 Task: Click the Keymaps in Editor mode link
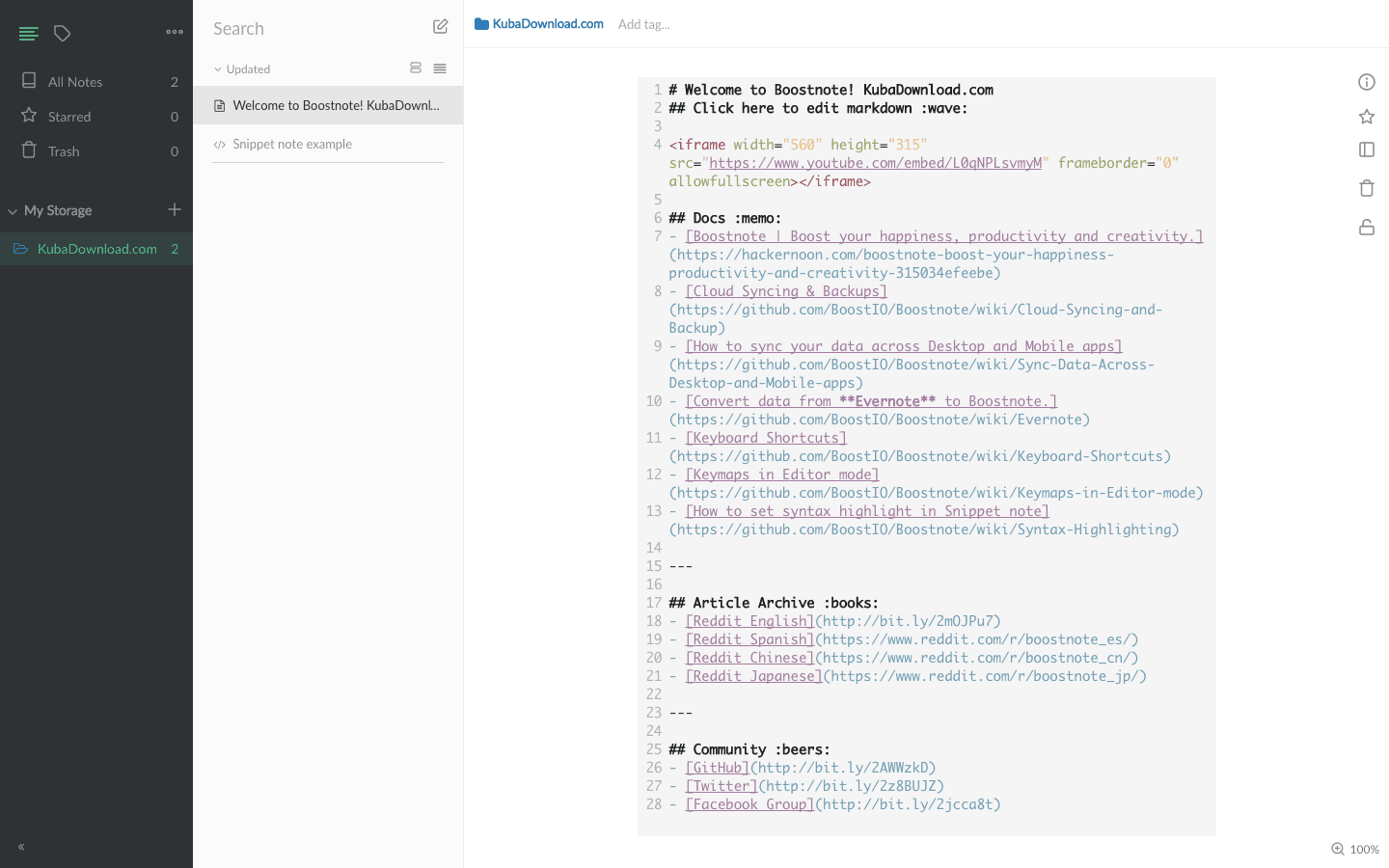[782, 475]
